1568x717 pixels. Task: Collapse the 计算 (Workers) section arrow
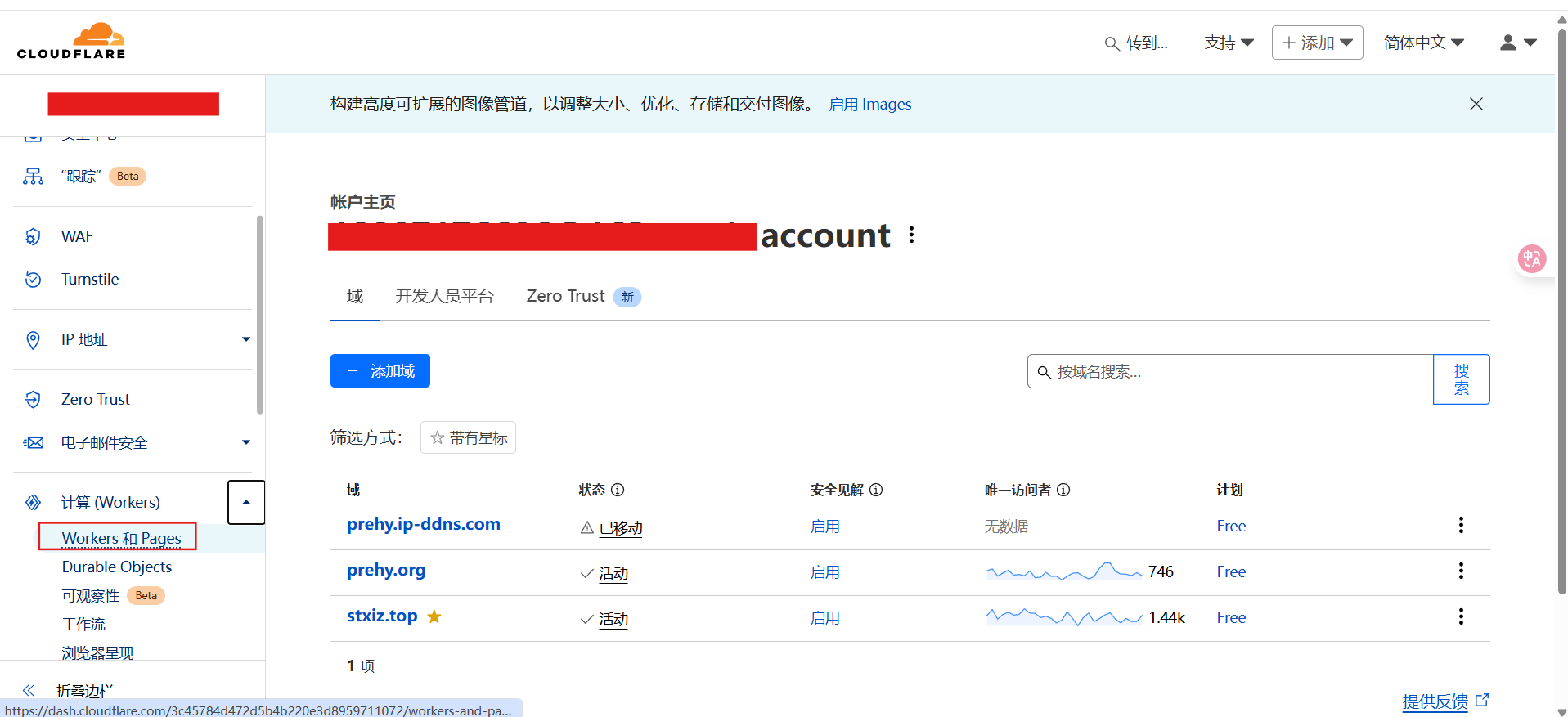pos(246,502)
